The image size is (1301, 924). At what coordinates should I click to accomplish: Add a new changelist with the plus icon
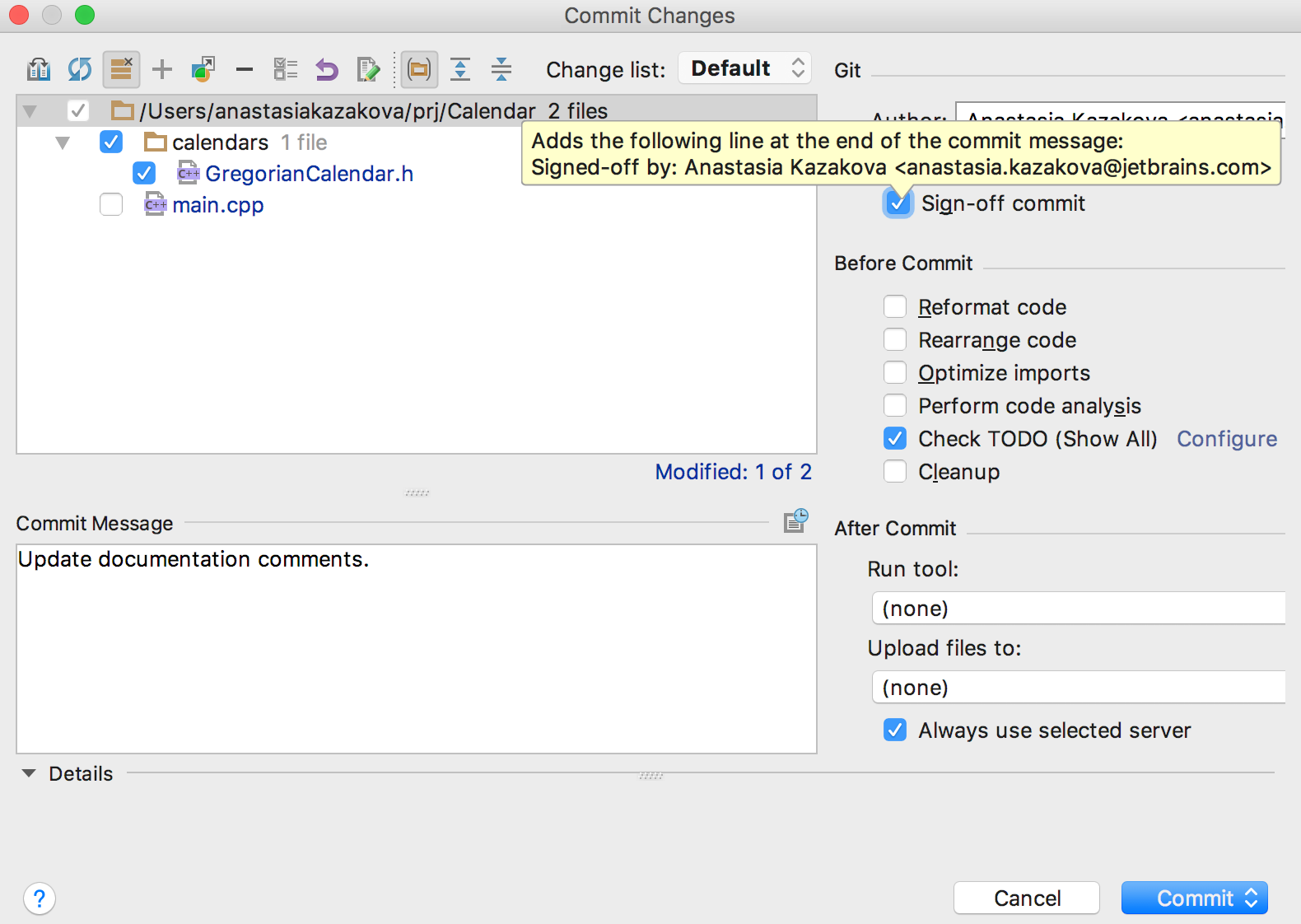click(162, 69)
